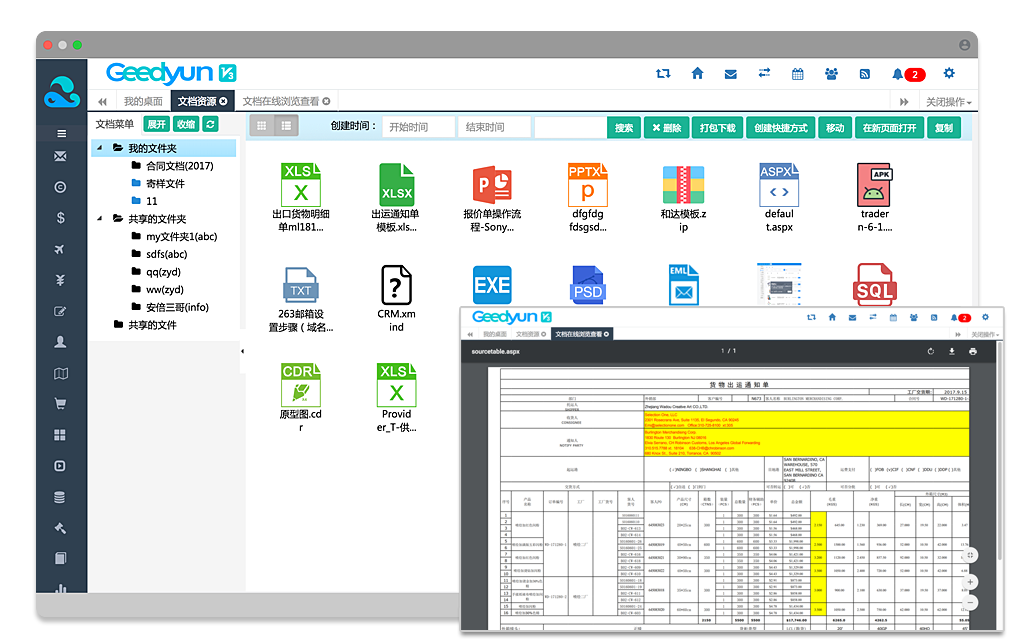The width and height of the screenshot is (1014, 640).
Task: Refresh the document tree with the green refresh button
Action: (210, 124)
